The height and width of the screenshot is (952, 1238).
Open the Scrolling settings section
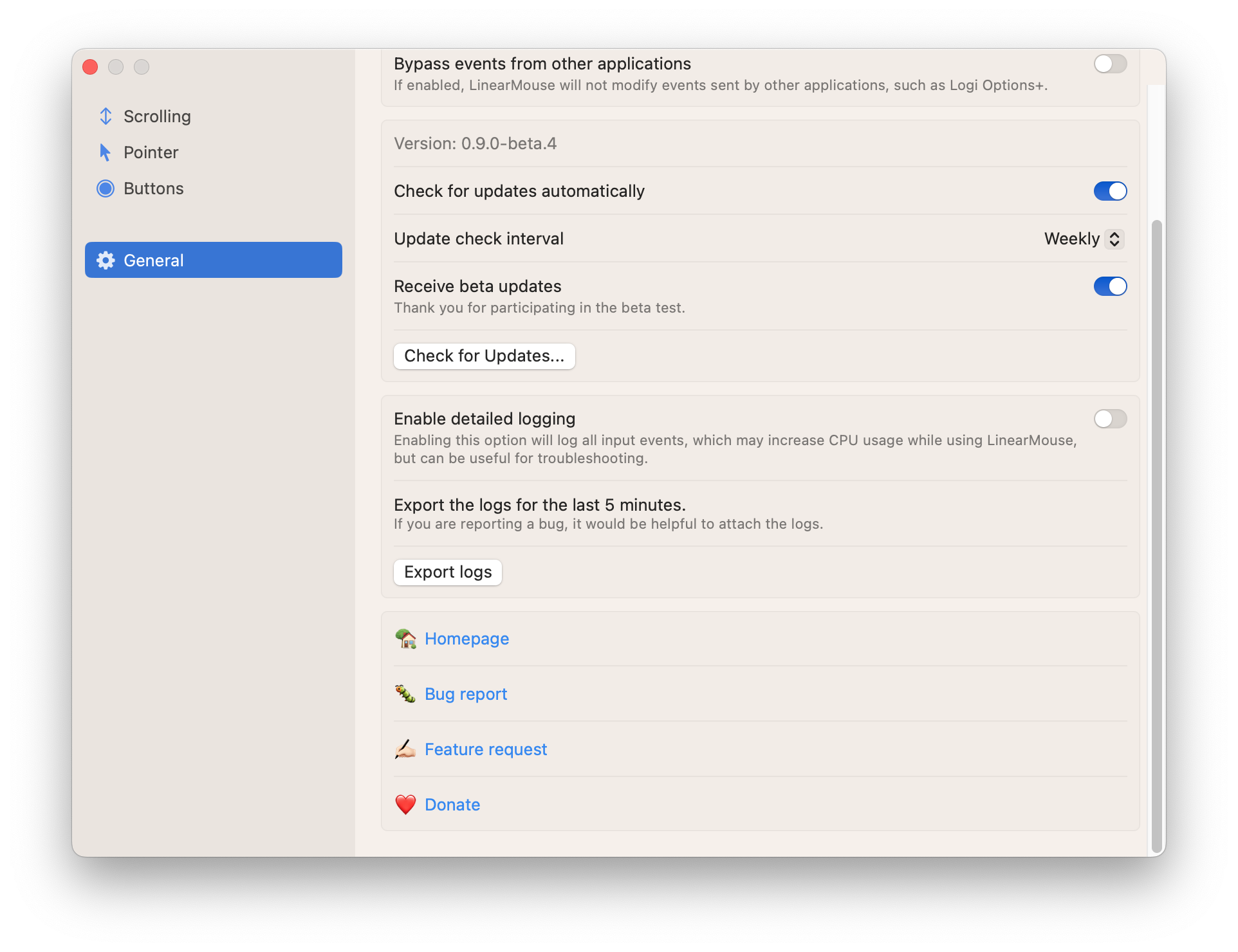[x=156, y=116]
